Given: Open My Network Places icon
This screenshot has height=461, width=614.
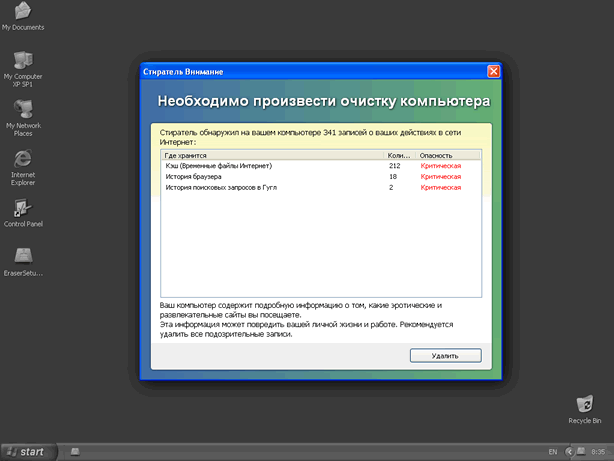Looking at the screenshot, I should pos(22,110).
